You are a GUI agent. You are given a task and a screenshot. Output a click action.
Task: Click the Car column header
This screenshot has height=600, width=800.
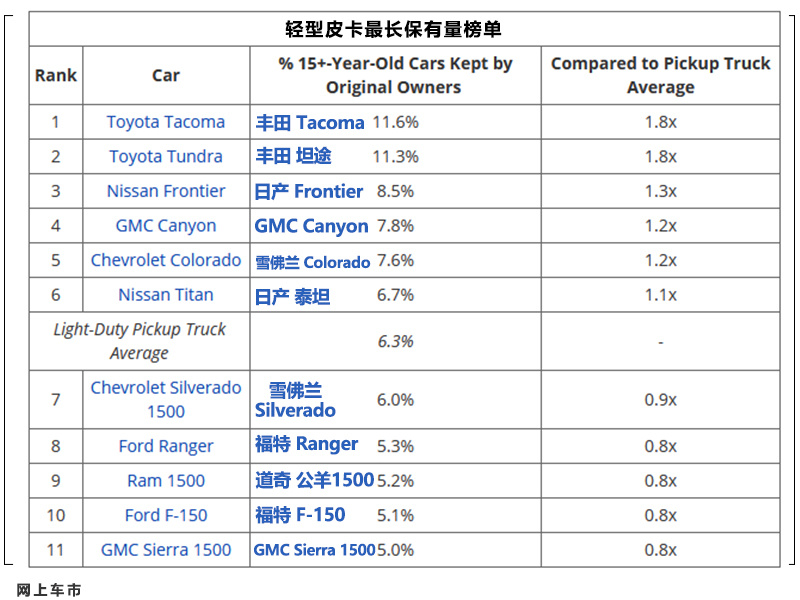166,76
